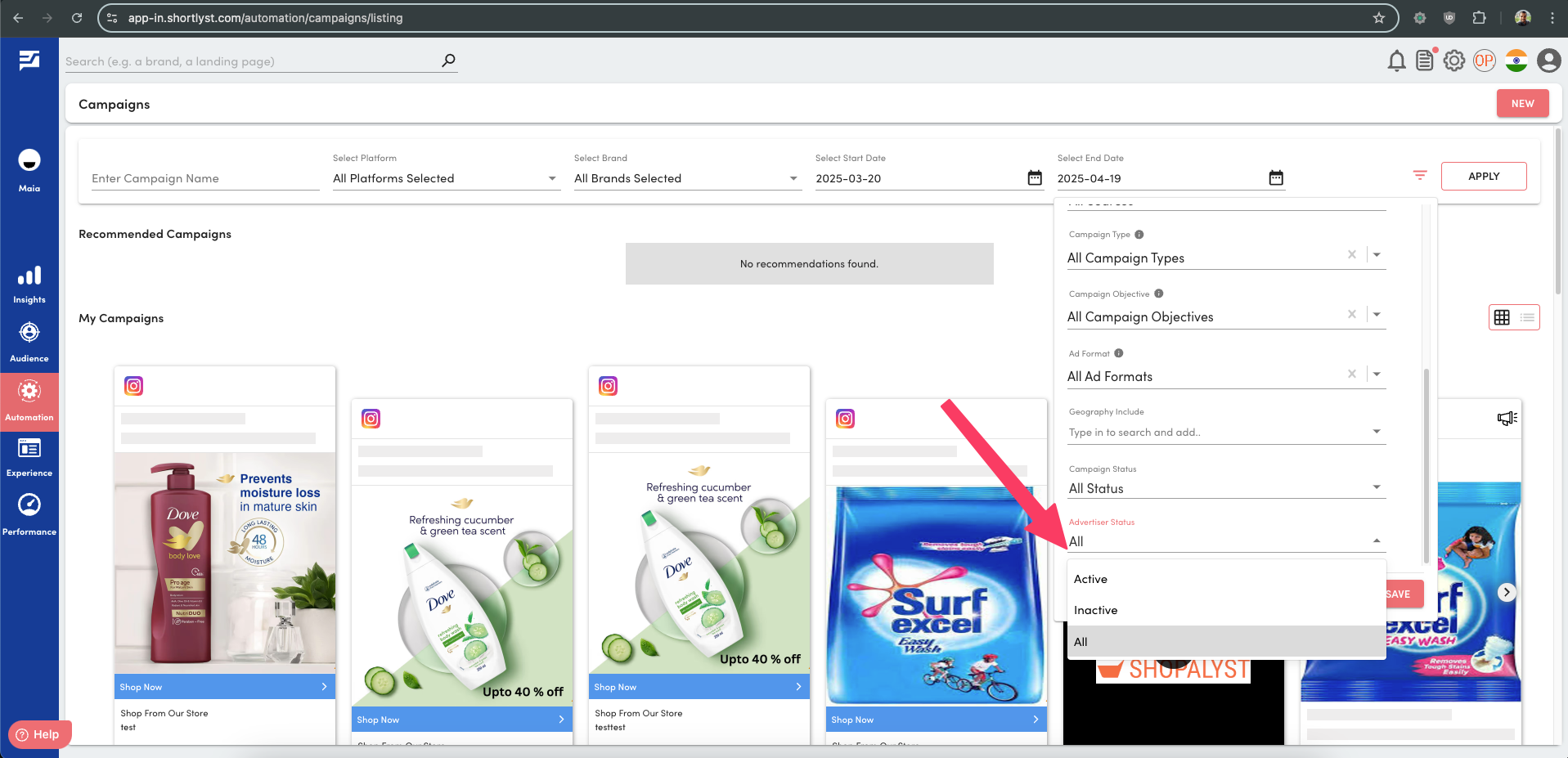Image resolution: width=1568 pixels, height=758 pixels.
Task: Expand Campaign Type dropdown arrow
Action: pyautogui.click(x=1377, y=255)
